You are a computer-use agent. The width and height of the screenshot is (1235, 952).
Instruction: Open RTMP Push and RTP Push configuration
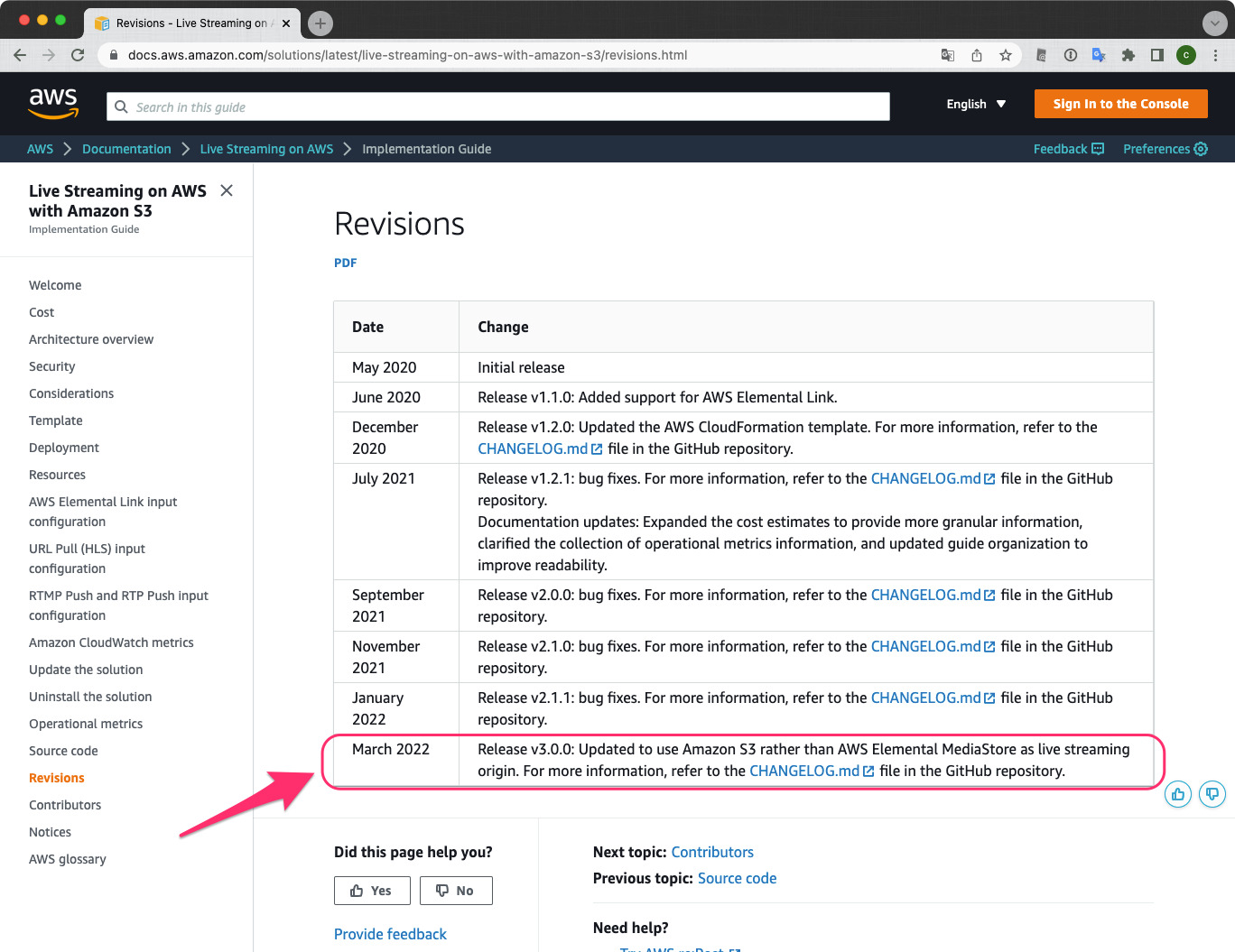118,605
